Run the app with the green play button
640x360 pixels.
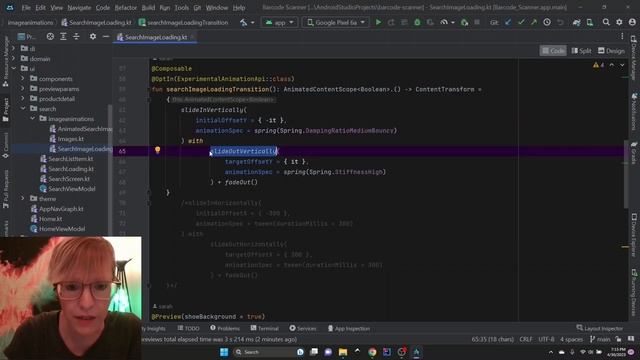click(x=378, y=22)
